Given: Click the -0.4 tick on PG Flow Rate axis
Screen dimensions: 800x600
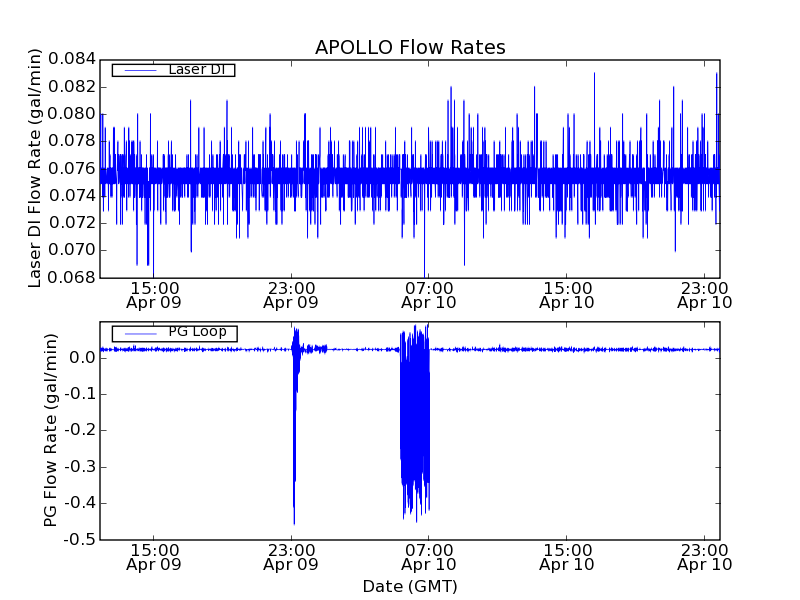Looking at the screenshot, I should [x=80, y=503].
